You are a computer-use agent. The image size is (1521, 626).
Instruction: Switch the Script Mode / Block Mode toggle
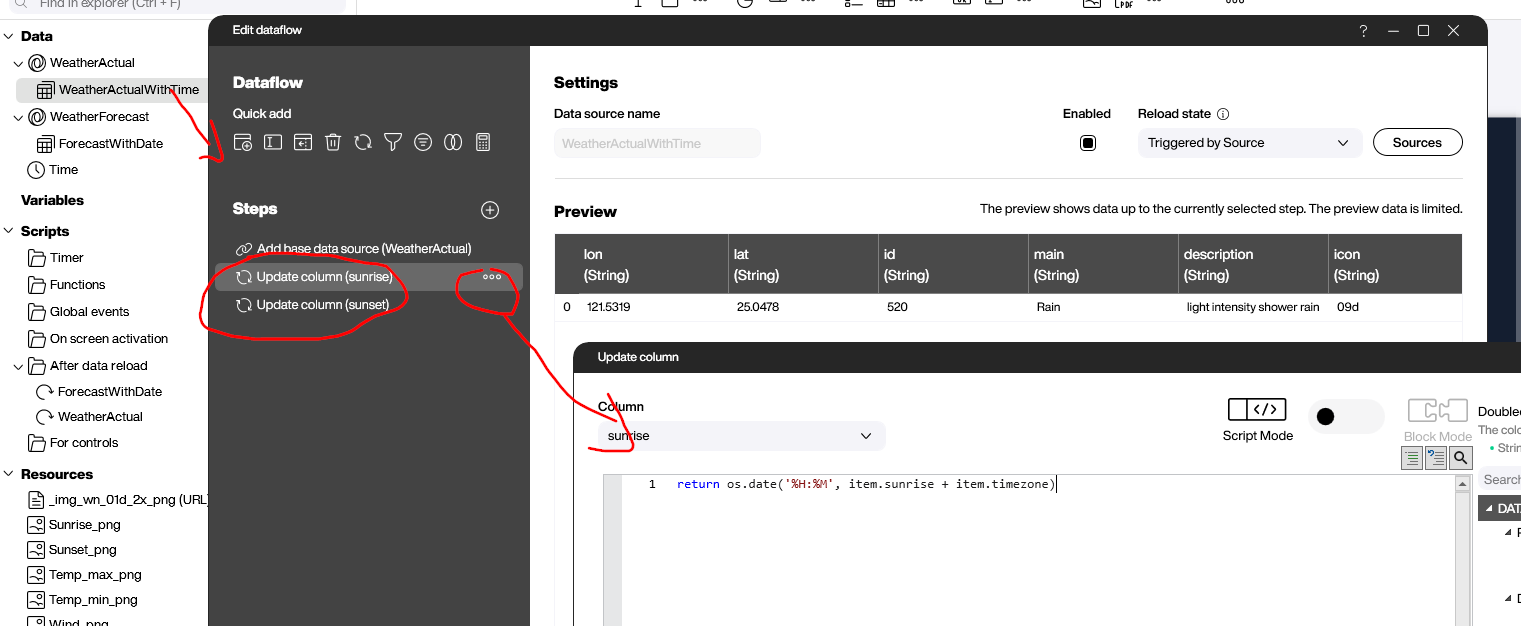[x=1346, y=417]
